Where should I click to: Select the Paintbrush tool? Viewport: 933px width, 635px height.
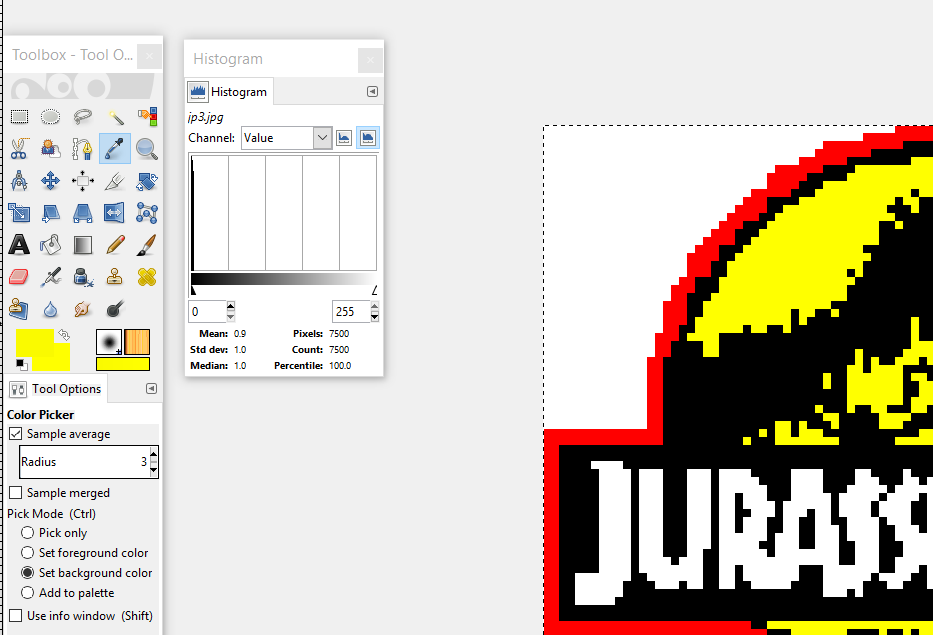(x=147, y=245)
